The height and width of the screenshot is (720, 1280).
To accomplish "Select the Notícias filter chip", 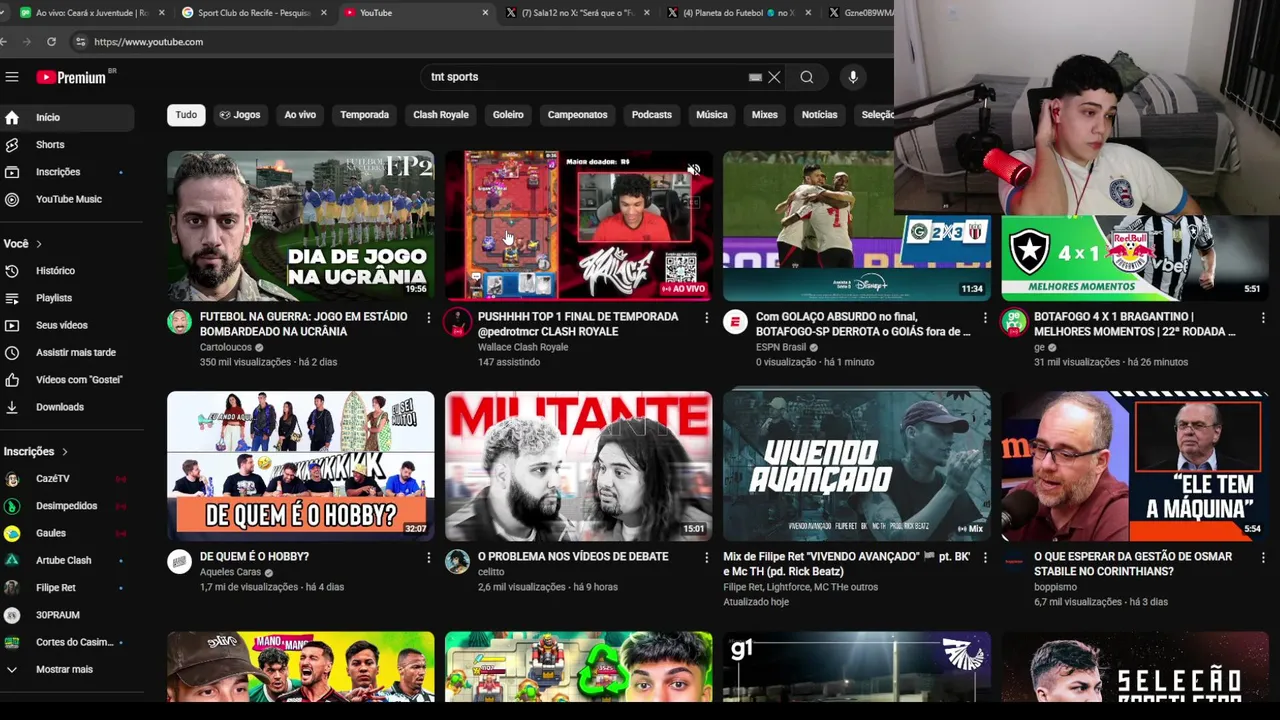I will coord(819,115).
